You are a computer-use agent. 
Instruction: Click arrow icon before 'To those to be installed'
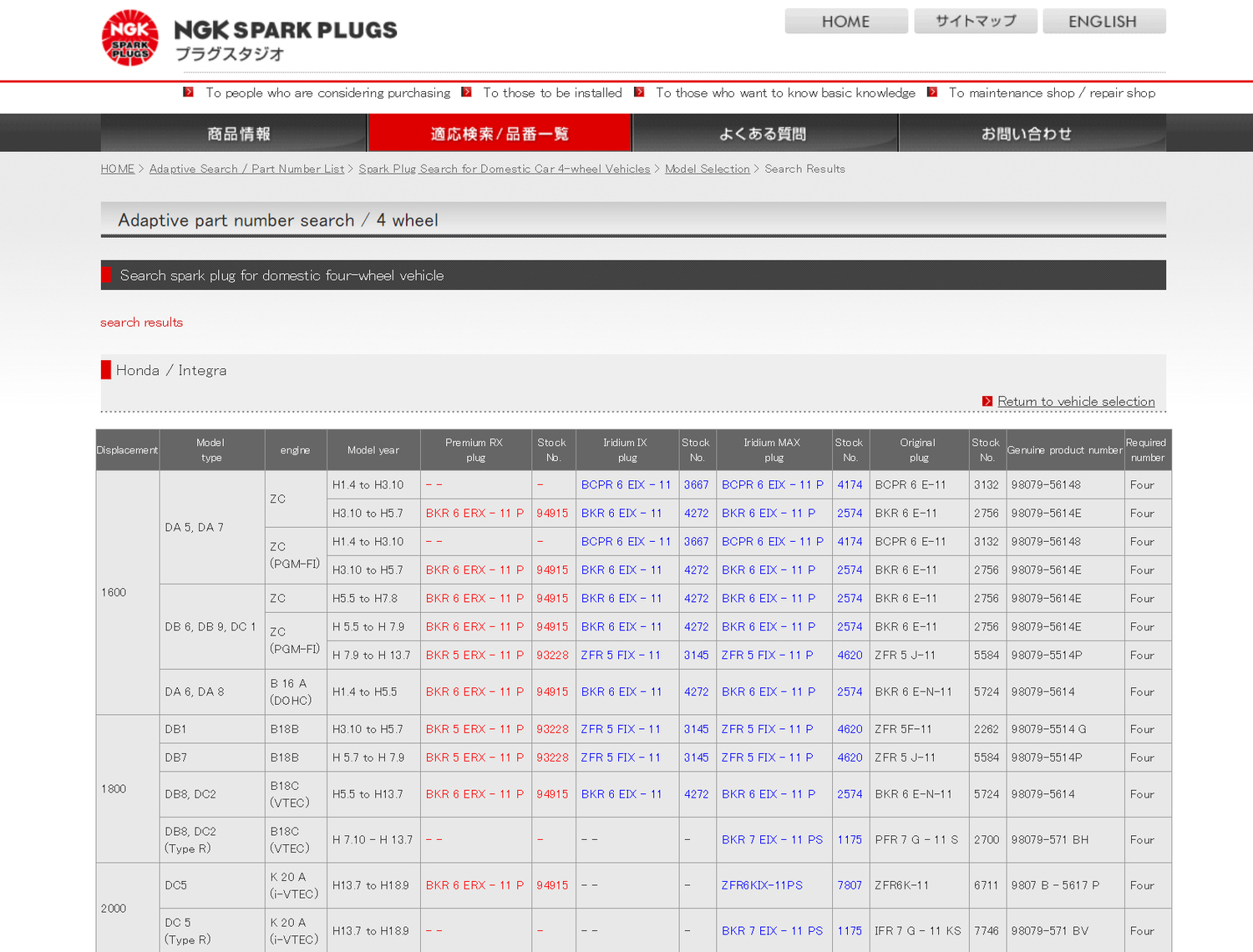pyautogui.click(x=466, y=92)
